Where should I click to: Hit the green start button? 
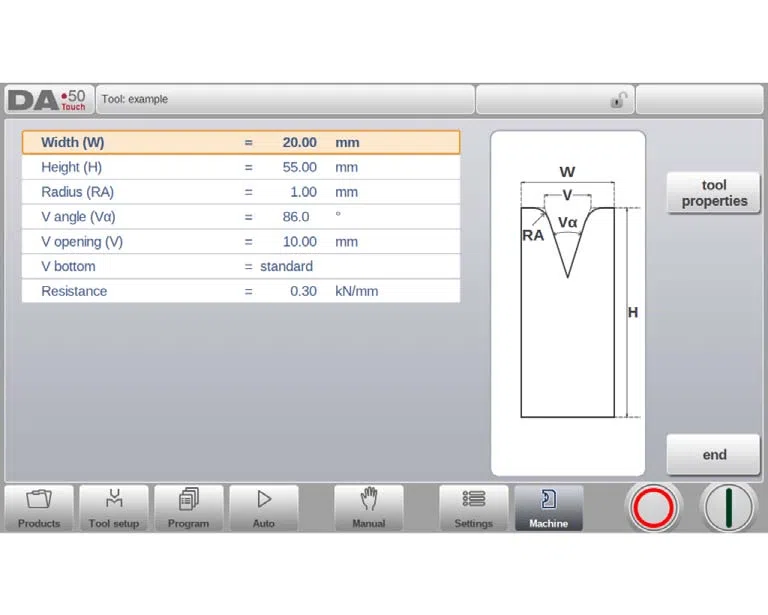click(x=728, y=508)
